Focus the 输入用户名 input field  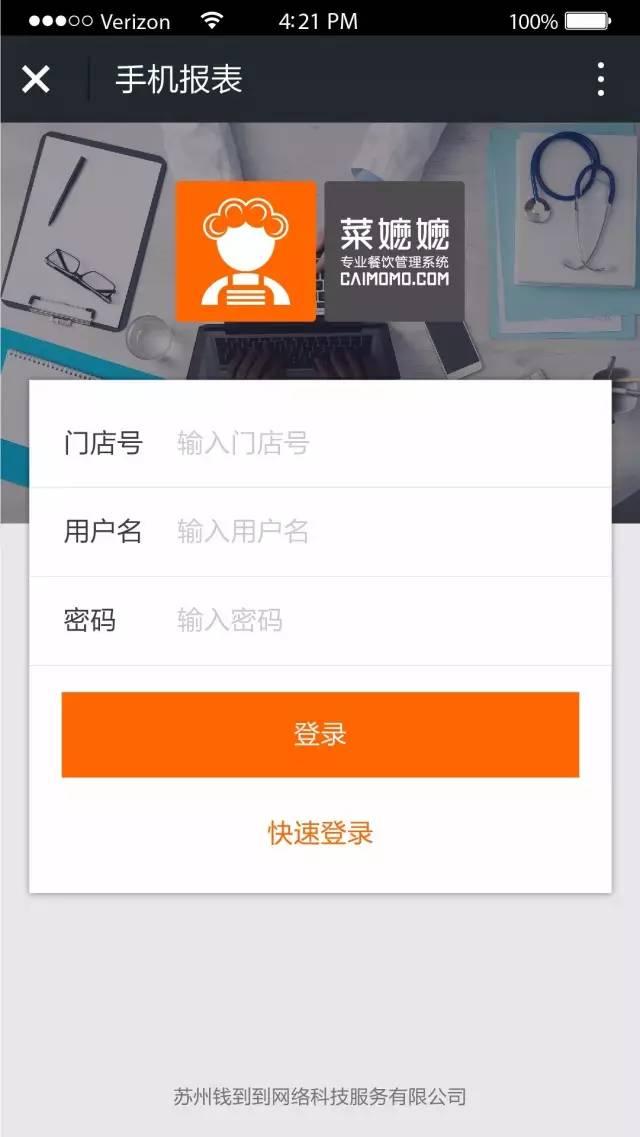tap(384, 532)
